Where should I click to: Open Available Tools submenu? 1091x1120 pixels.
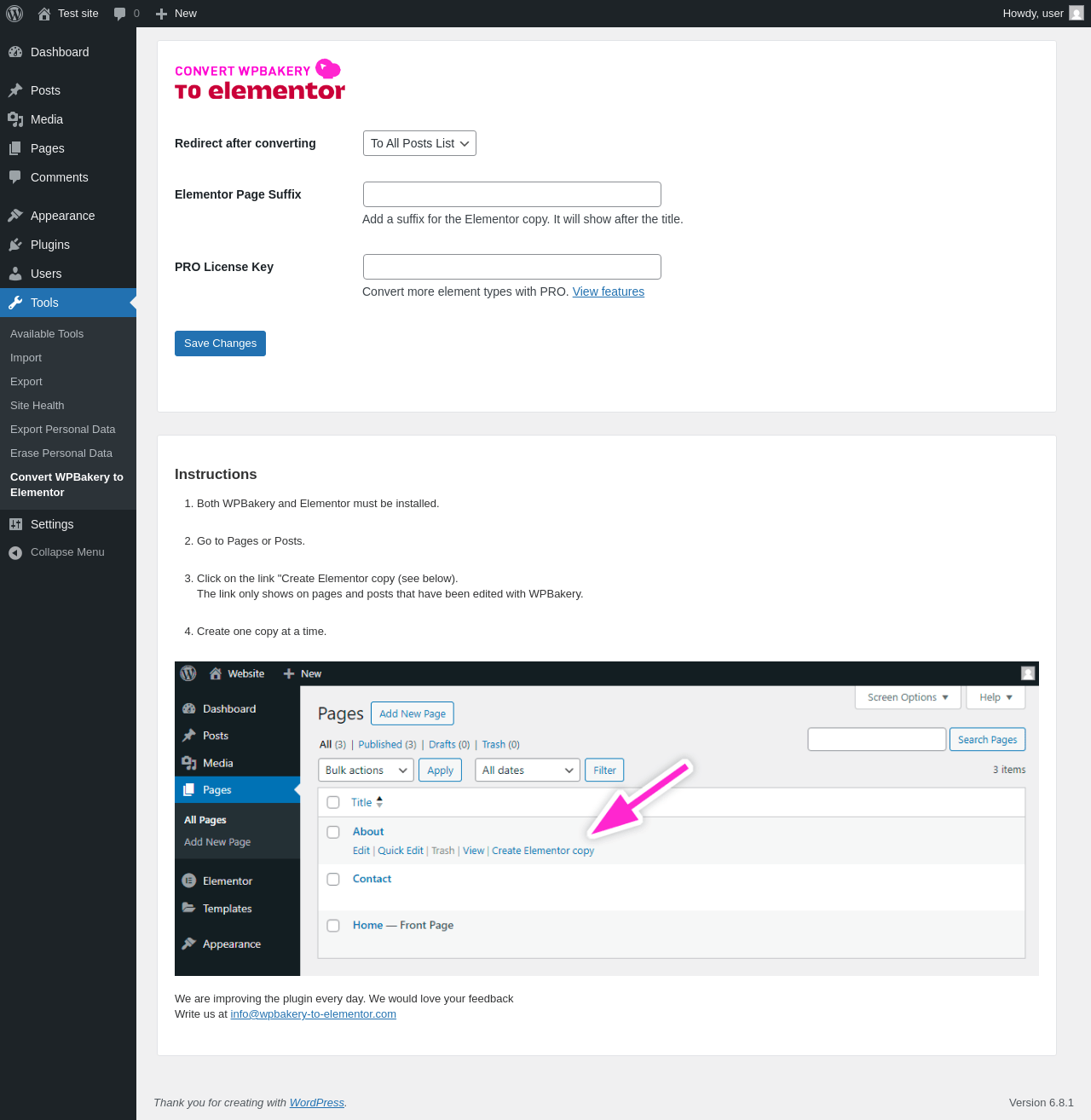tap(47, 334)
